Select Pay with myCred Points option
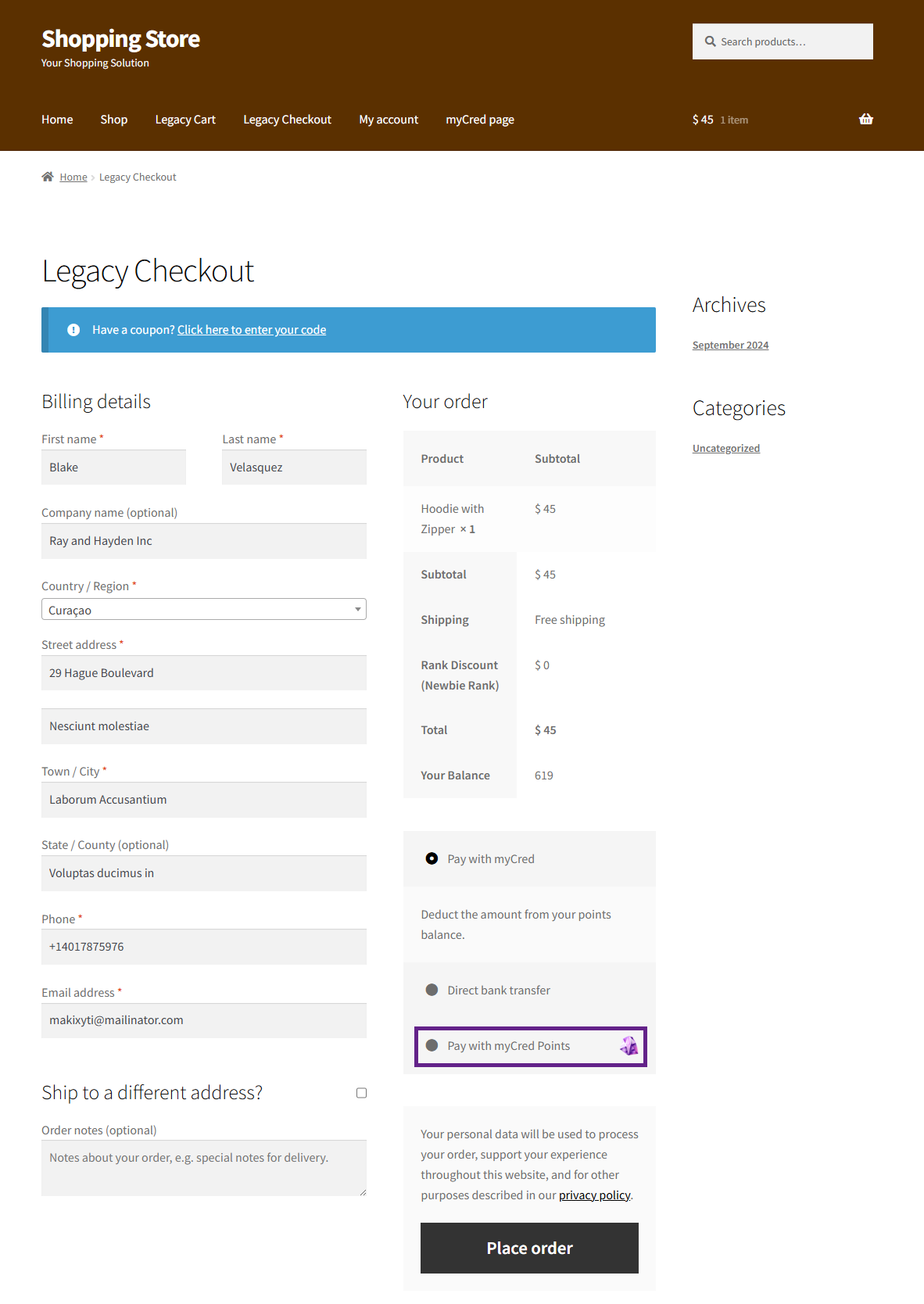 432,1045
